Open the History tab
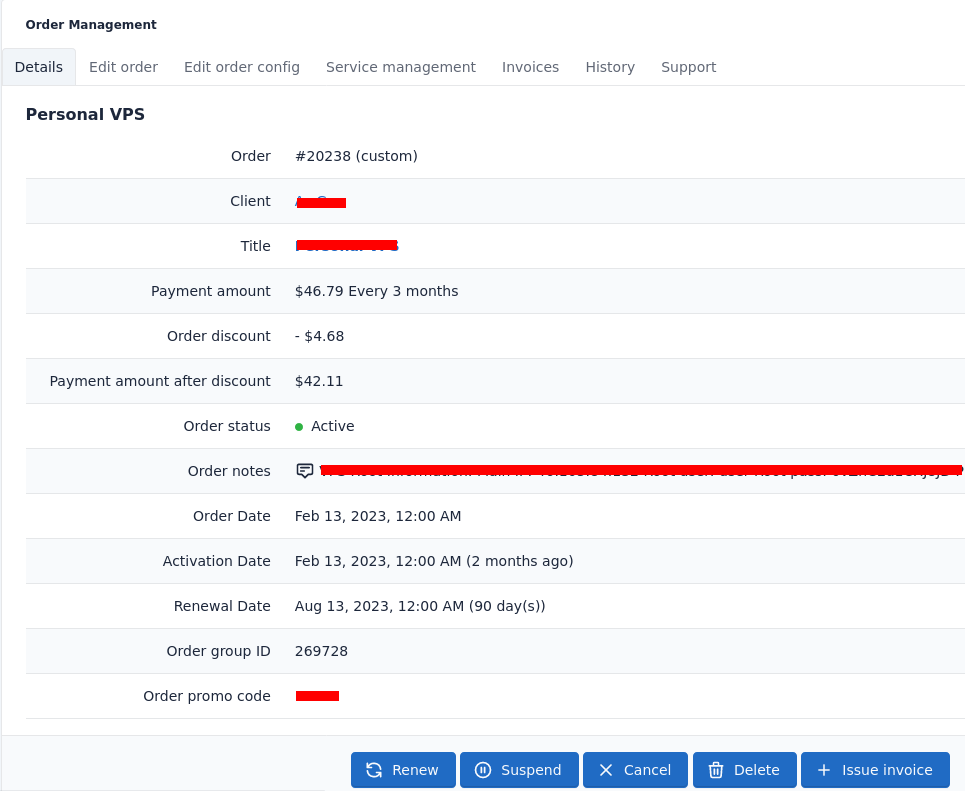The height and width of the screenshot is (791, 965). [610, 67]
